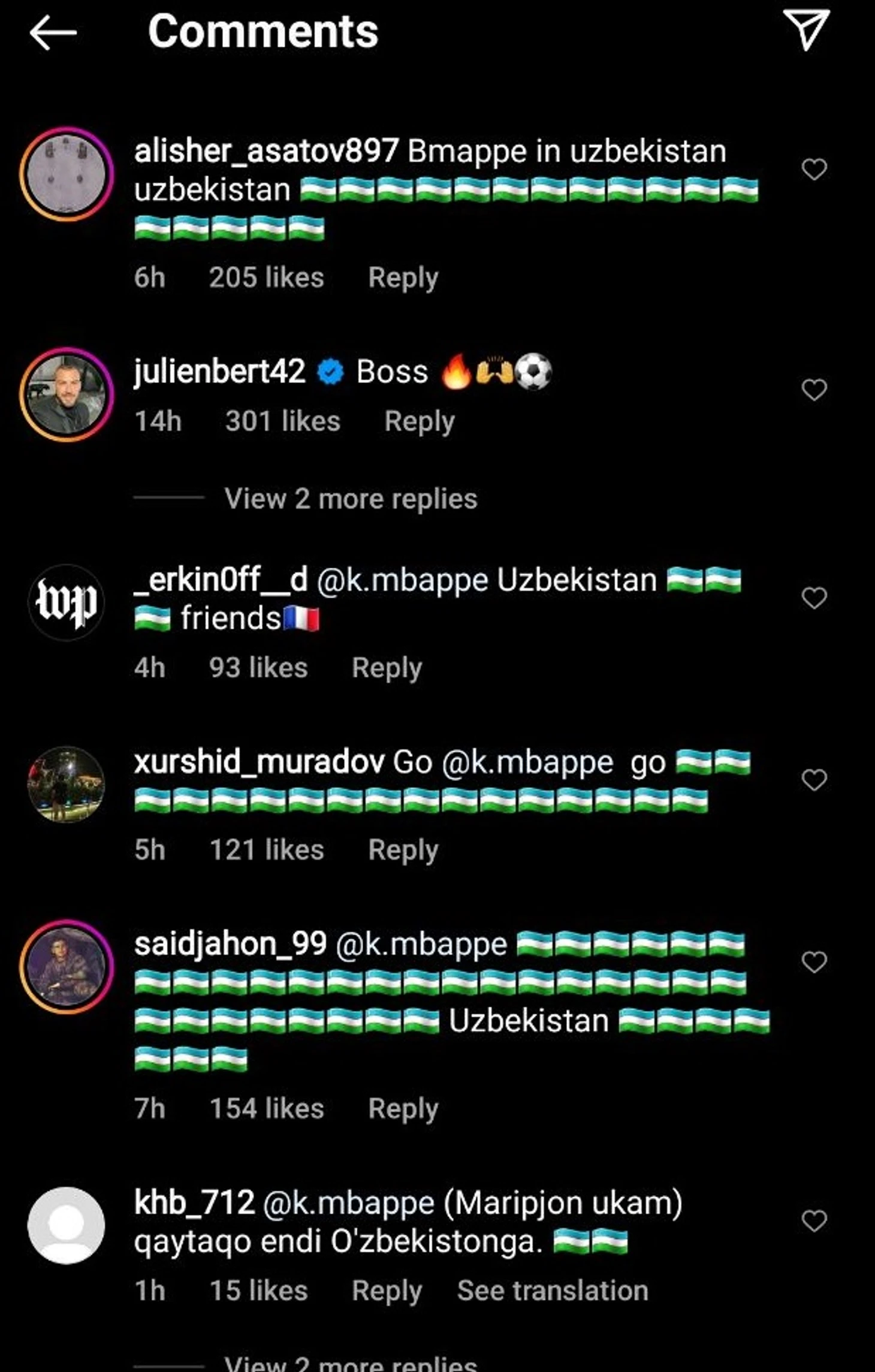This screenshot has width=875, height=1372.
Task: Reply to julienbert42's comment
Action: click(x=420, y=421)
